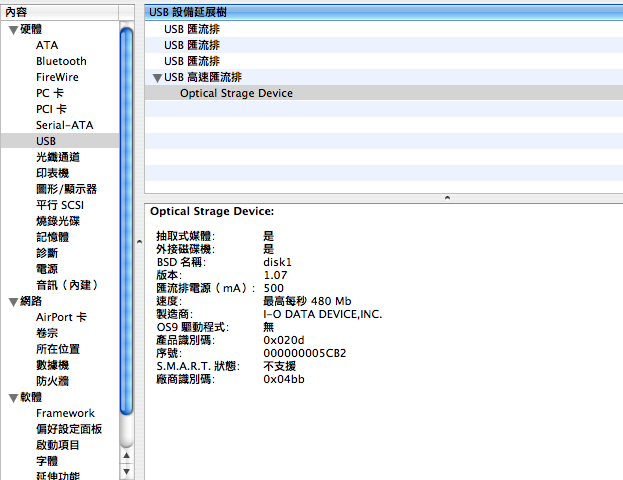Open the Serial-ATA entry
Screen dimensions: 623x480
[x=64, y=125]
